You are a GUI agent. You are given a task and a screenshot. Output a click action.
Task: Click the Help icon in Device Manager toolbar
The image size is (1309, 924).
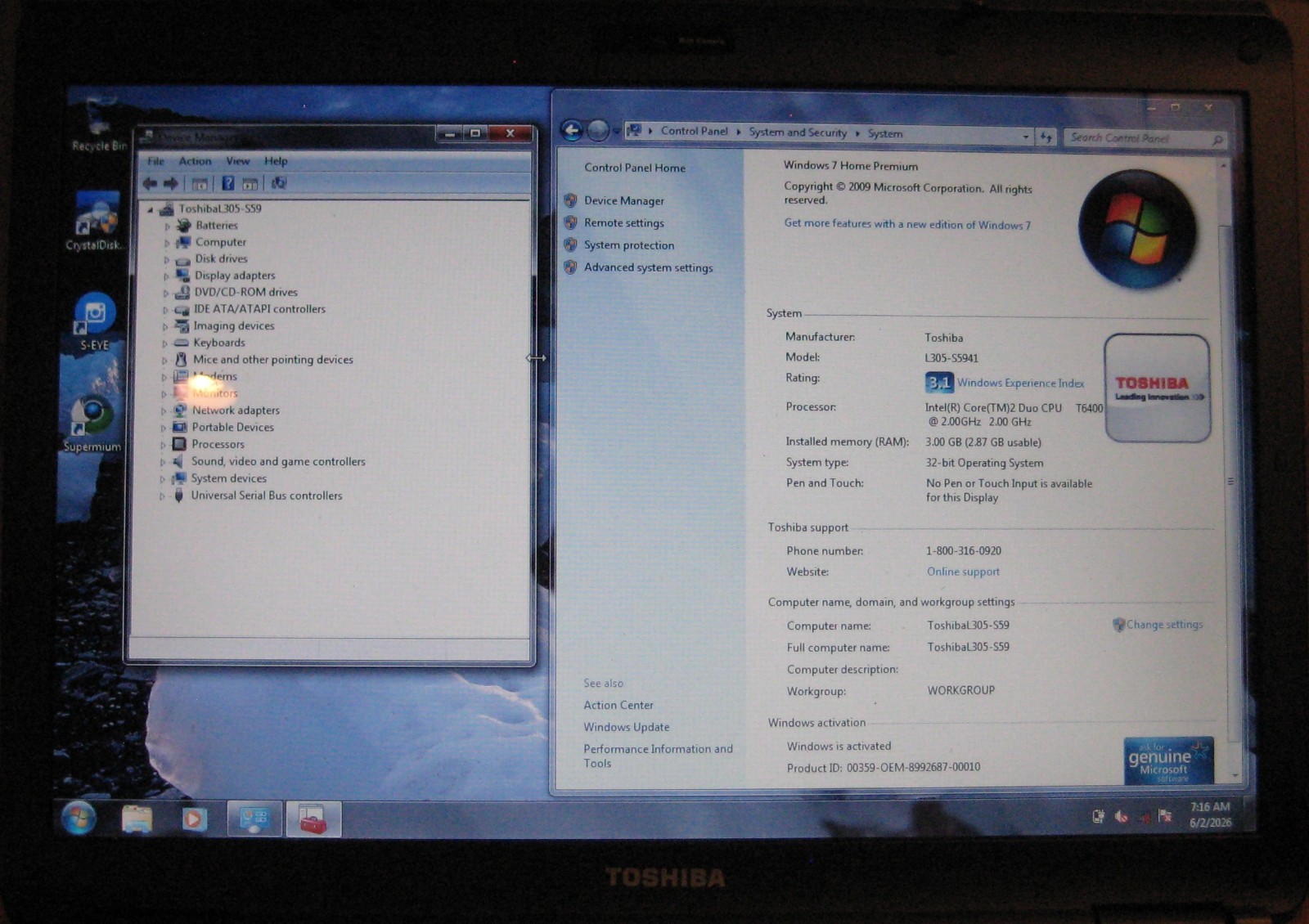pyautogui.click(x=228, y=183)
